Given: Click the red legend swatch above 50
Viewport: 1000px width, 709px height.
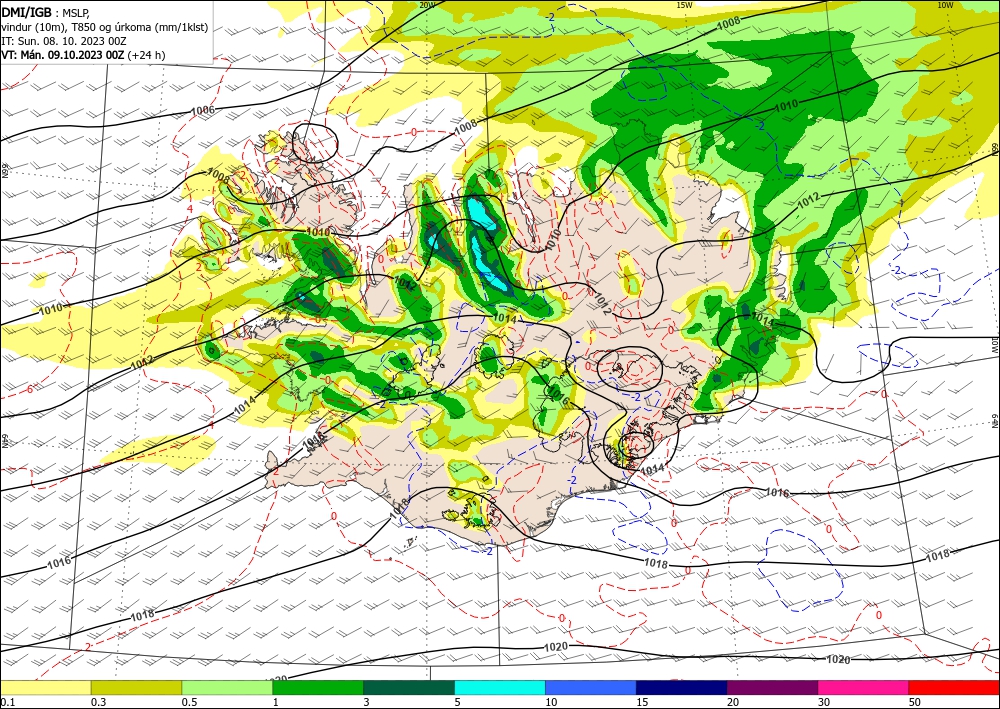Looking at the screenshot, I should click(x=954, y=687).
